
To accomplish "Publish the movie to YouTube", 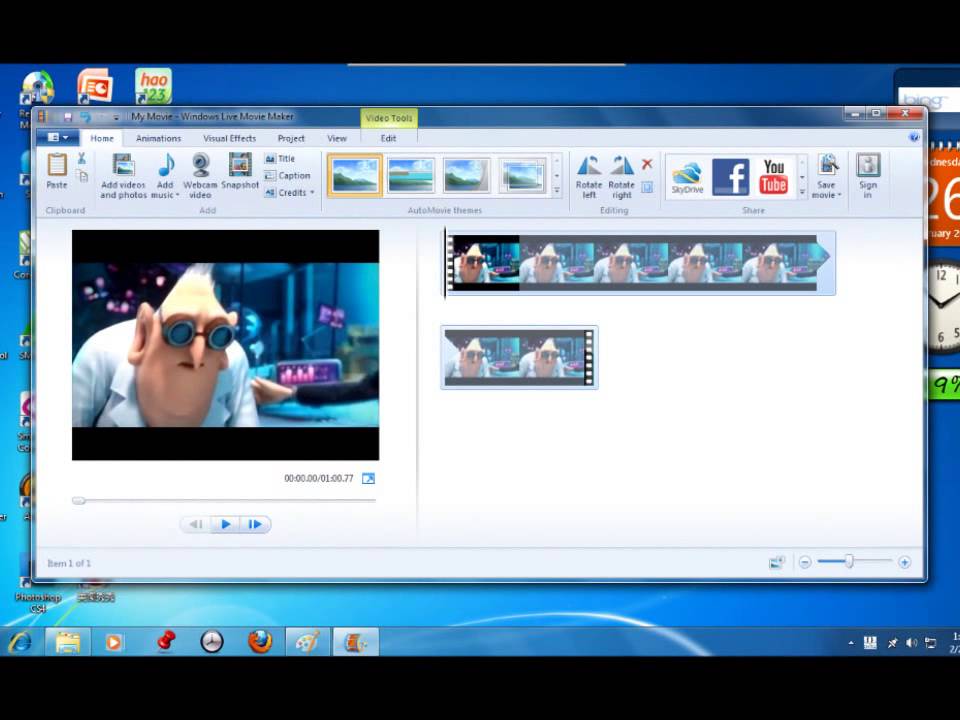I will [773, 176].
